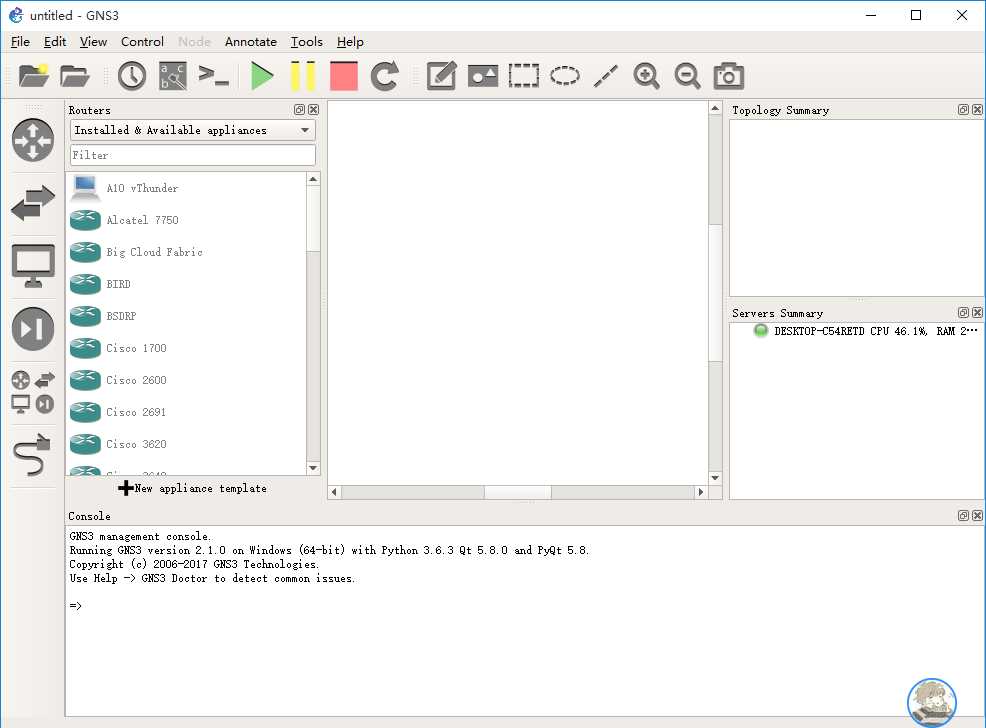Click canvas horizontal scroll left arrow
986x728 pixels.
click(335, 492)
